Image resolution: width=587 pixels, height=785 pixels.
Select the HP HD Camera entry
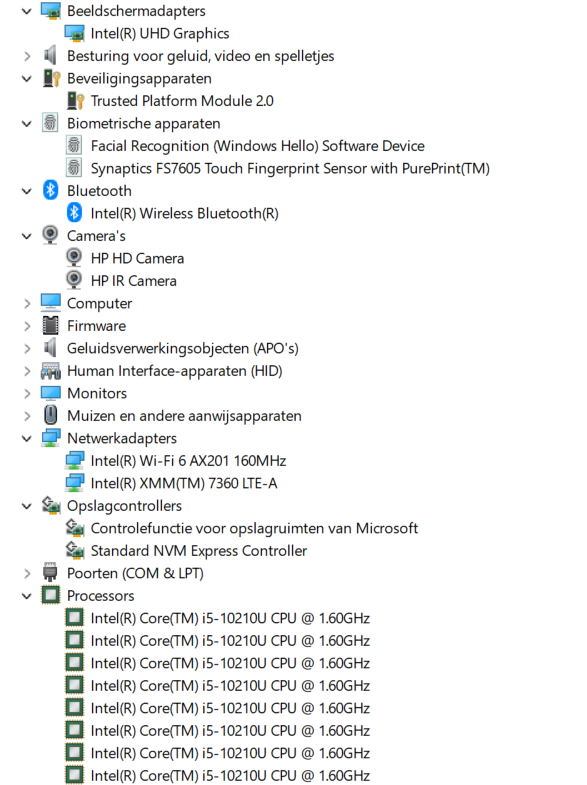[x=137, y=258]
